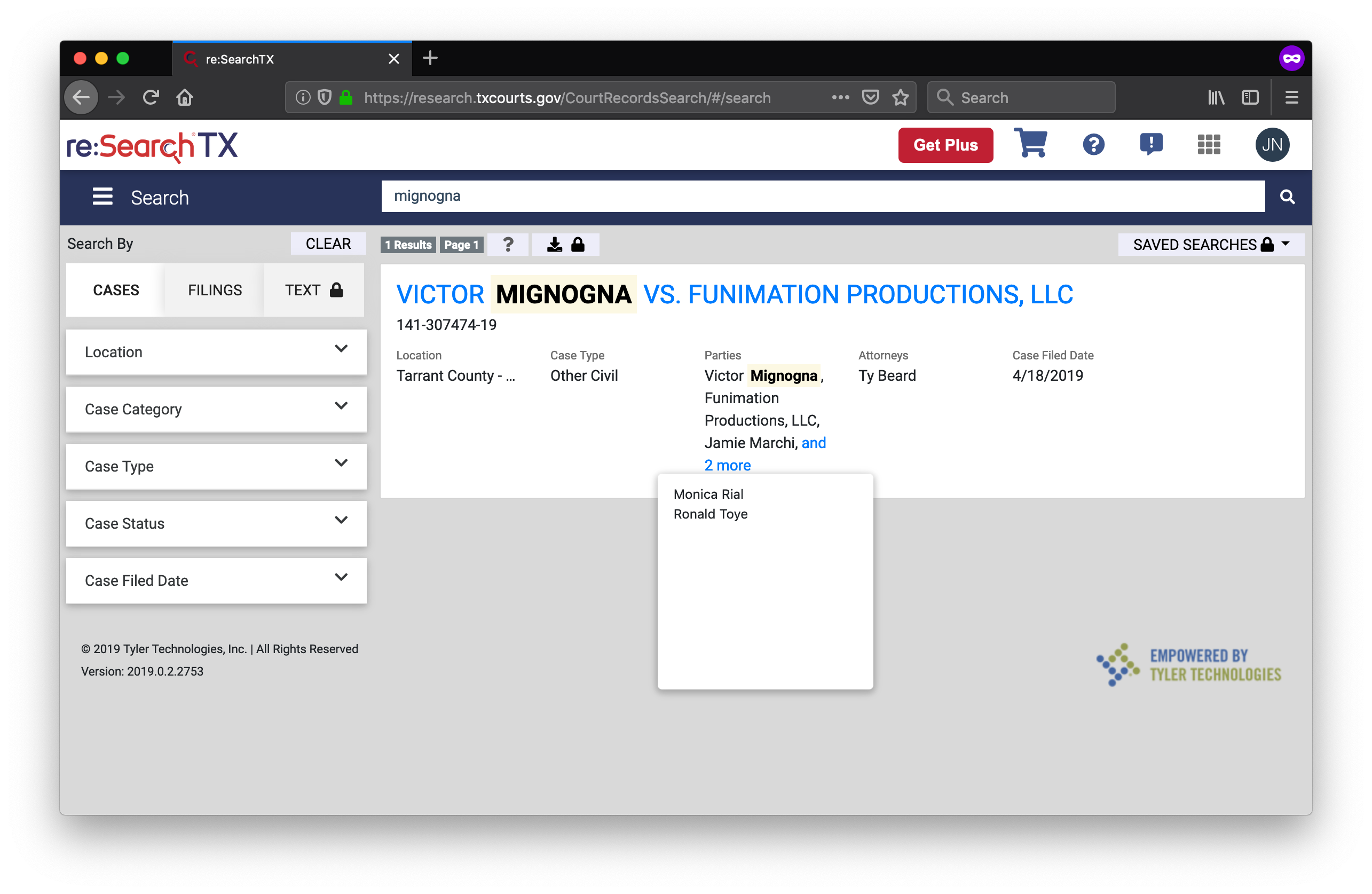Image resolution: width=1372 pixels, height=894 pixels.
Task: Open page actions three-dots menu
Action: (x=840, y=98)
